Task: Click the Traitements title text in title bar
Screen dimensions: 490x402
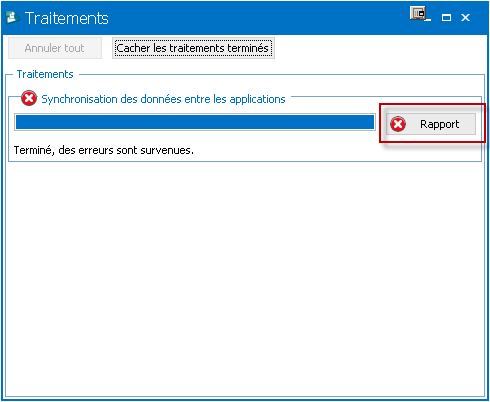Action: tap(67, 18)
